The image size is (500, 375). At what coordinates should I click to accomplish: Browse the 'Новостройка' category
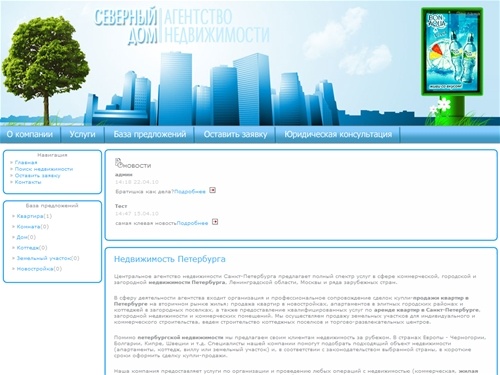[35, 269]
